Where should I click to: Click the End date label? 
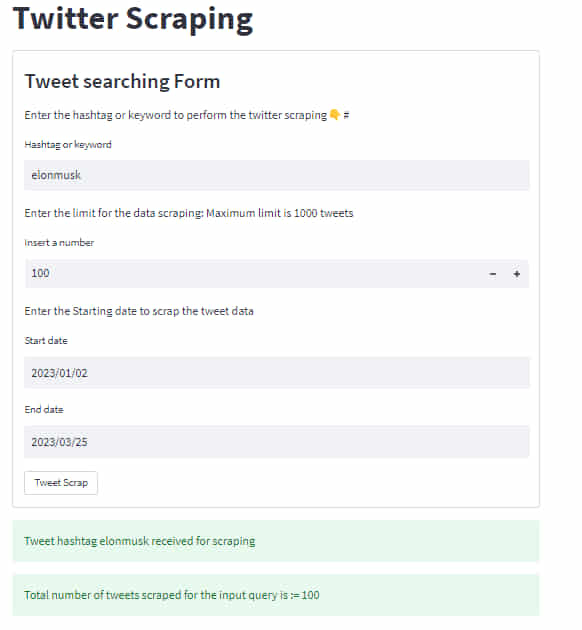[x=44, y=410]
